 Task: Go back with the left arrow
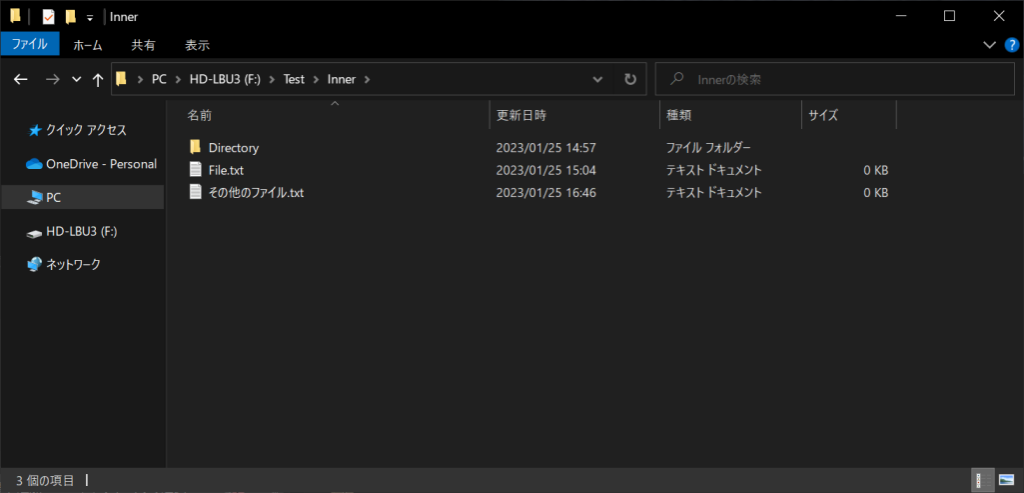pos(21,80)
